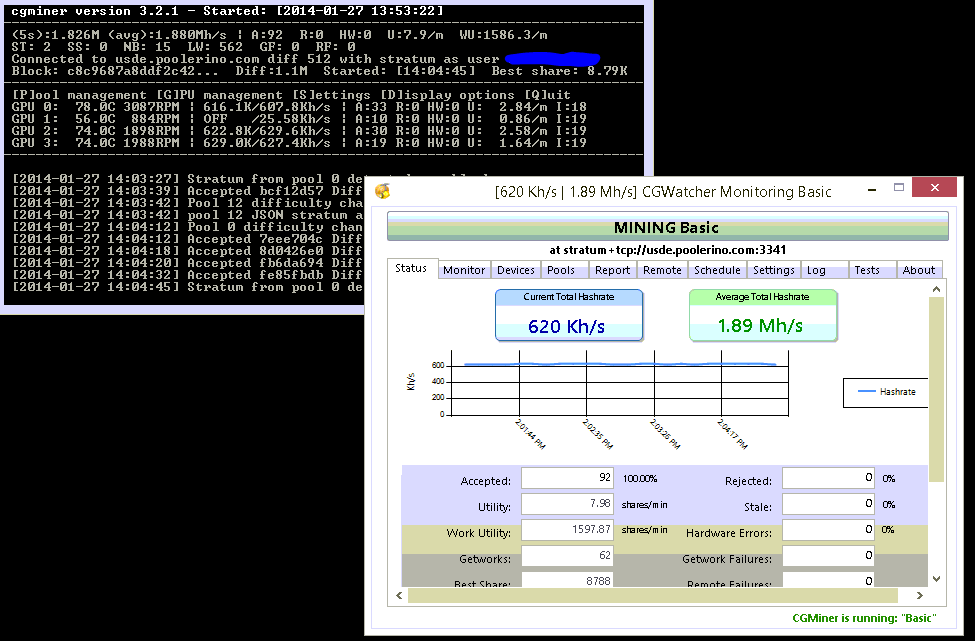Click the Getwork Failures value field
The height and width of the screenshot is (641, 975).
tap(828, 556)
